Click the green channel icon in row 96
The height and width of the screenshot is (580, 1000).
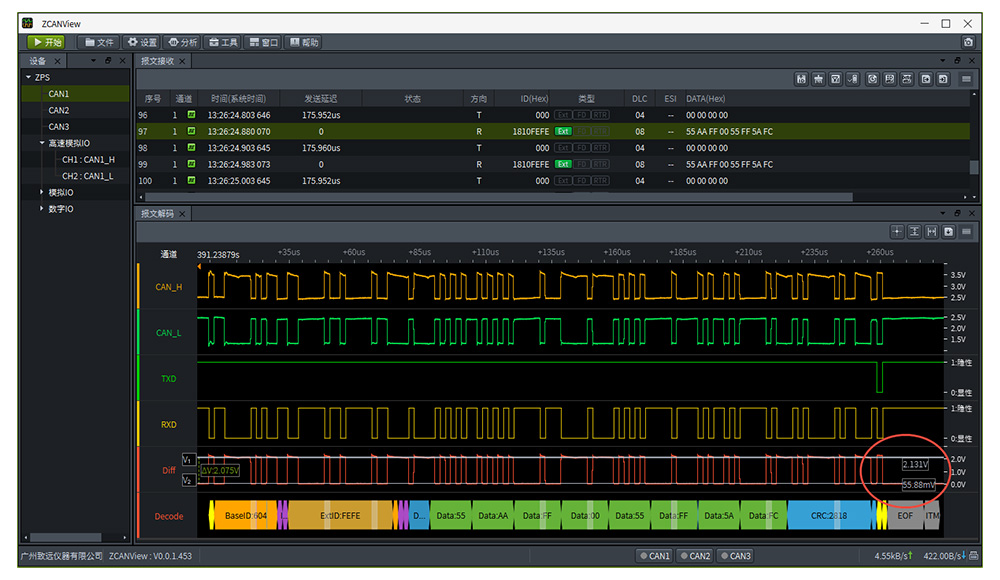click(x=191, y=115)
